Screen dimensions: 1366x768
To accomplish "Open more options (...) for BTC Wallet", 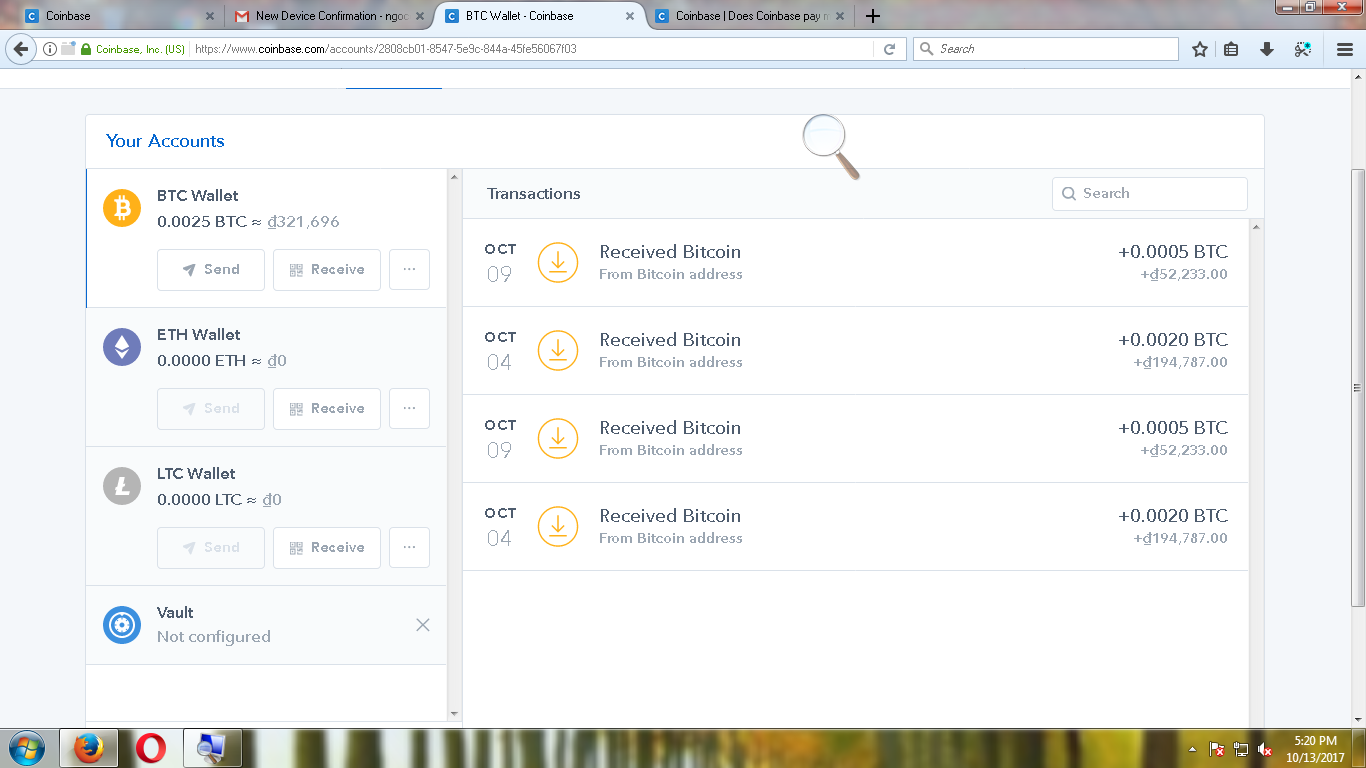I will tap(409, 270).
